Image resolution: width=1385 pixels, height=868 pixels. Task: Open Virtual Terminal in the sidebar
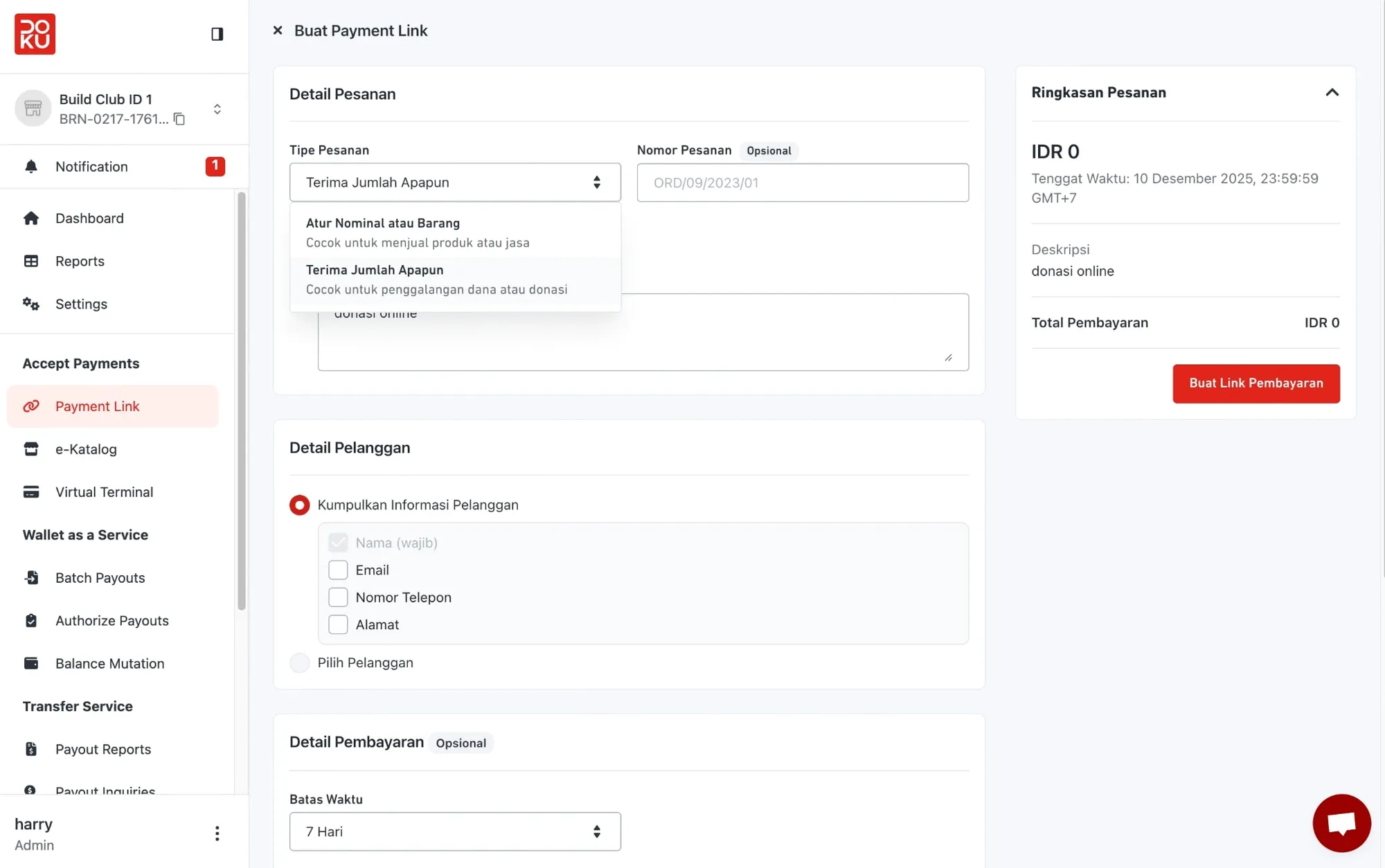pos(104,492)
